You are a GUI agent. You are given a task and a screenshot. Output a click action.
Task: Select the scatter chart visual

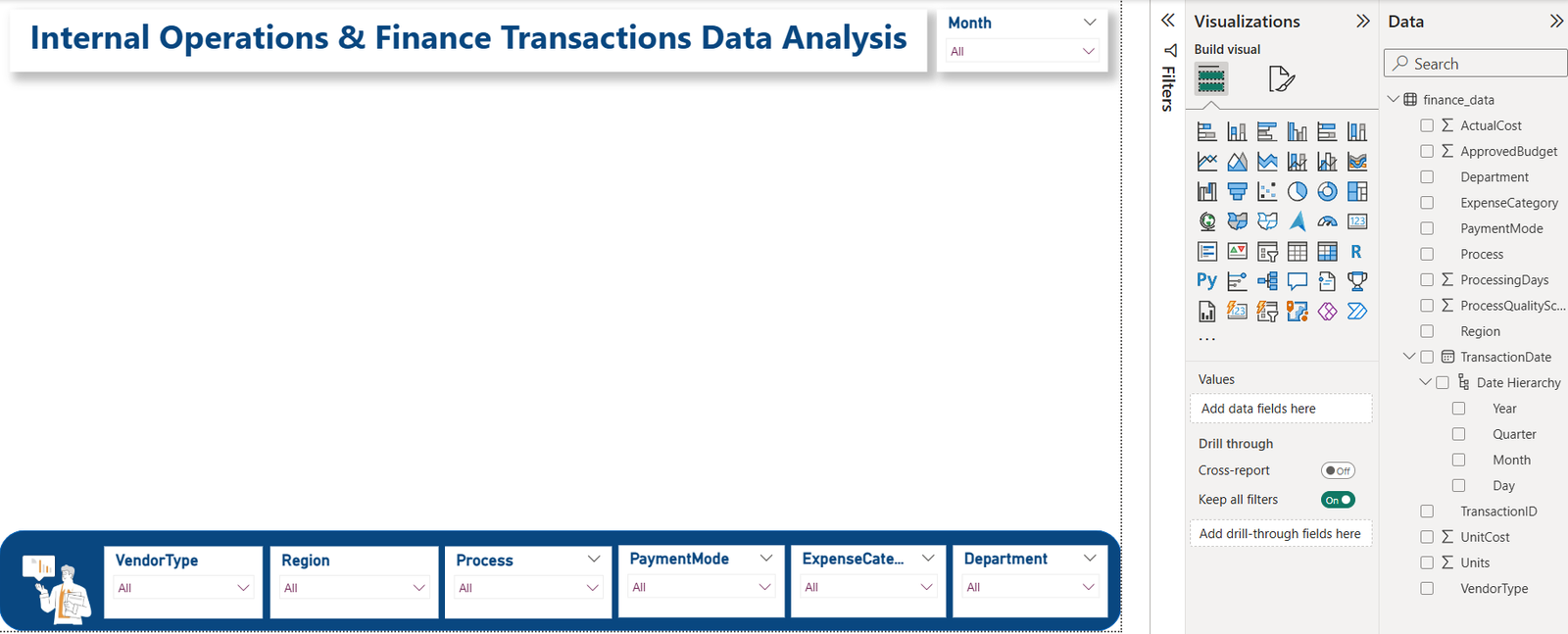[x=1267, y=192]
